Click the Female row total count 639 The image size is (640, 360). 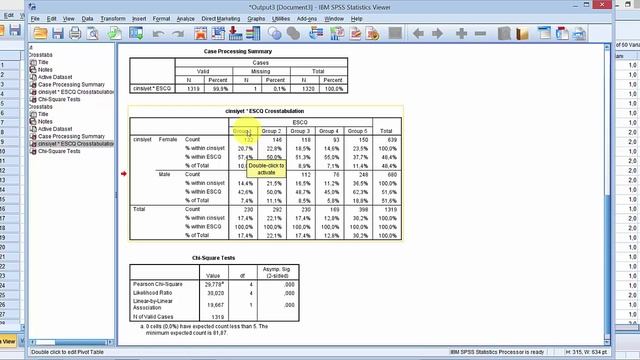coord(392,140)
